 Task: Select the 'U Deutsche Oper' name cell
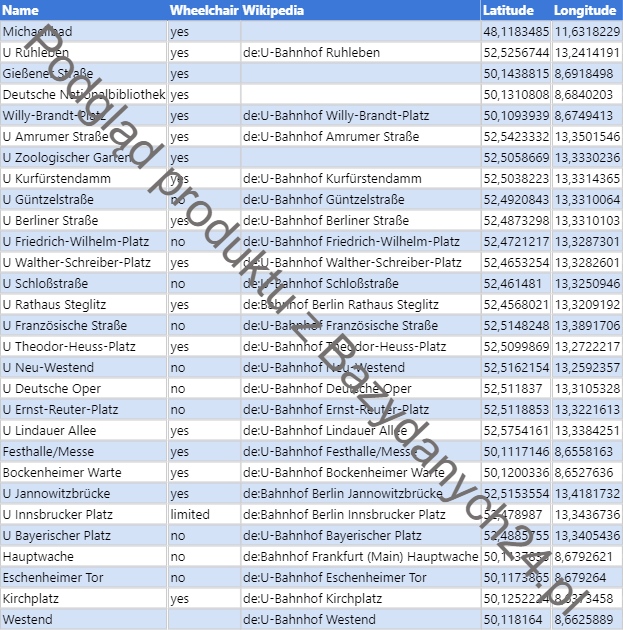84,389
